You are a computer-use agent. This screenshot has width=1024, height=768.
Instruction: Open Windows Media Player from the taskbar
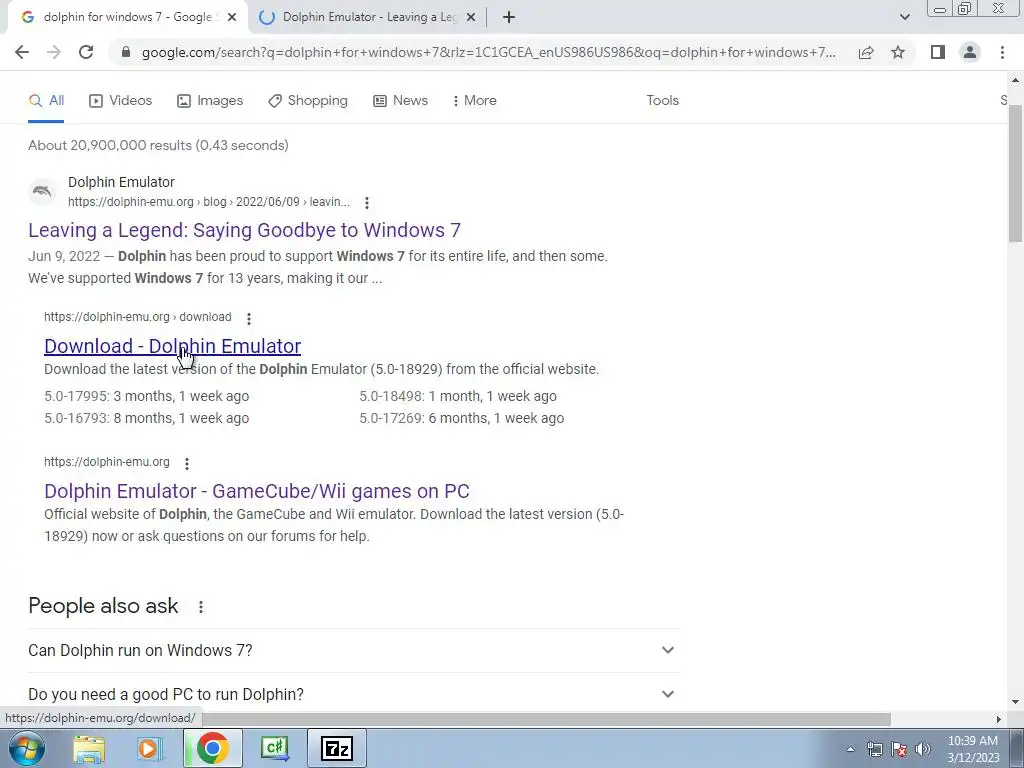(x=150, y=748)
